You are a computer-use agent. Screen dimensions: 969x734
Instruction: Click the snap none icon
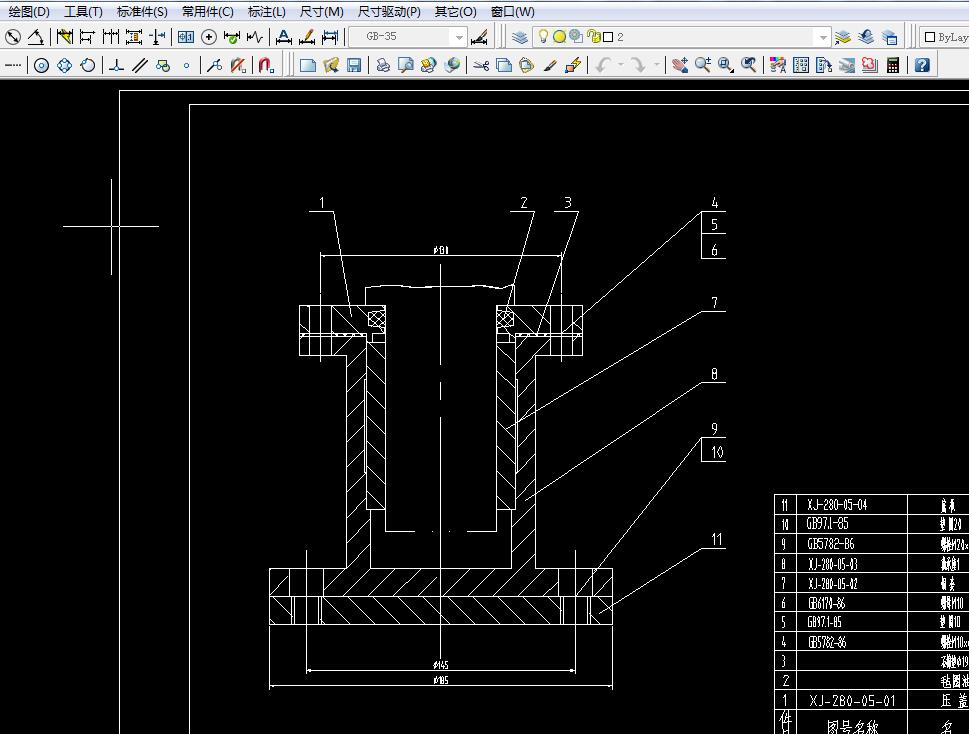pos(238,65)
